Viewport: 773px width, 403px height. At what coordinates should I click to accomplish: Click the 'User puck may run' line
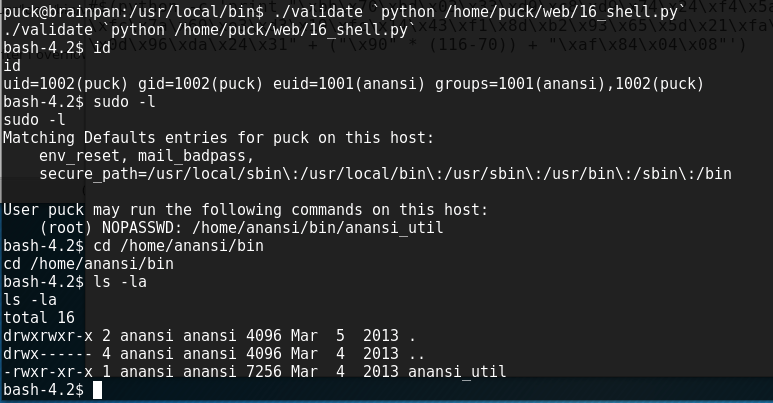point(246,210)
